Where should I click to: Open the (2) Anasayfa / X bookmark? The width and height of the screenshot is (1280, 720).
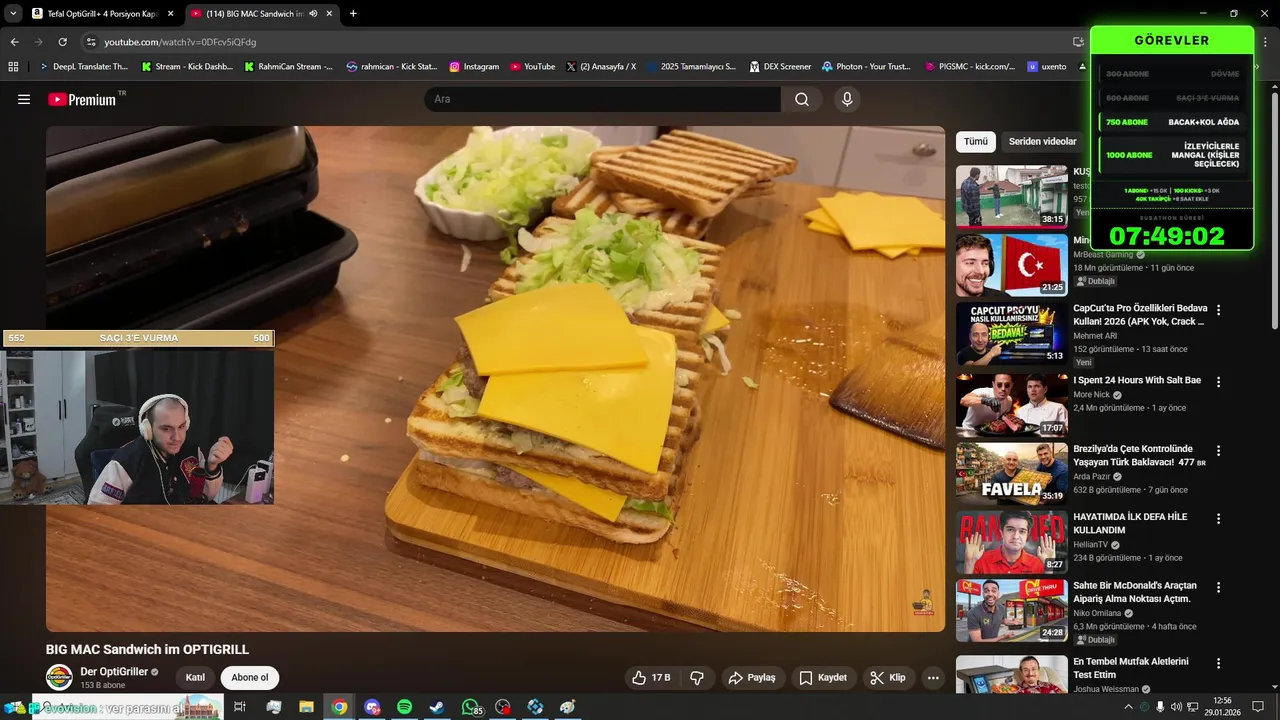(601, 66)
